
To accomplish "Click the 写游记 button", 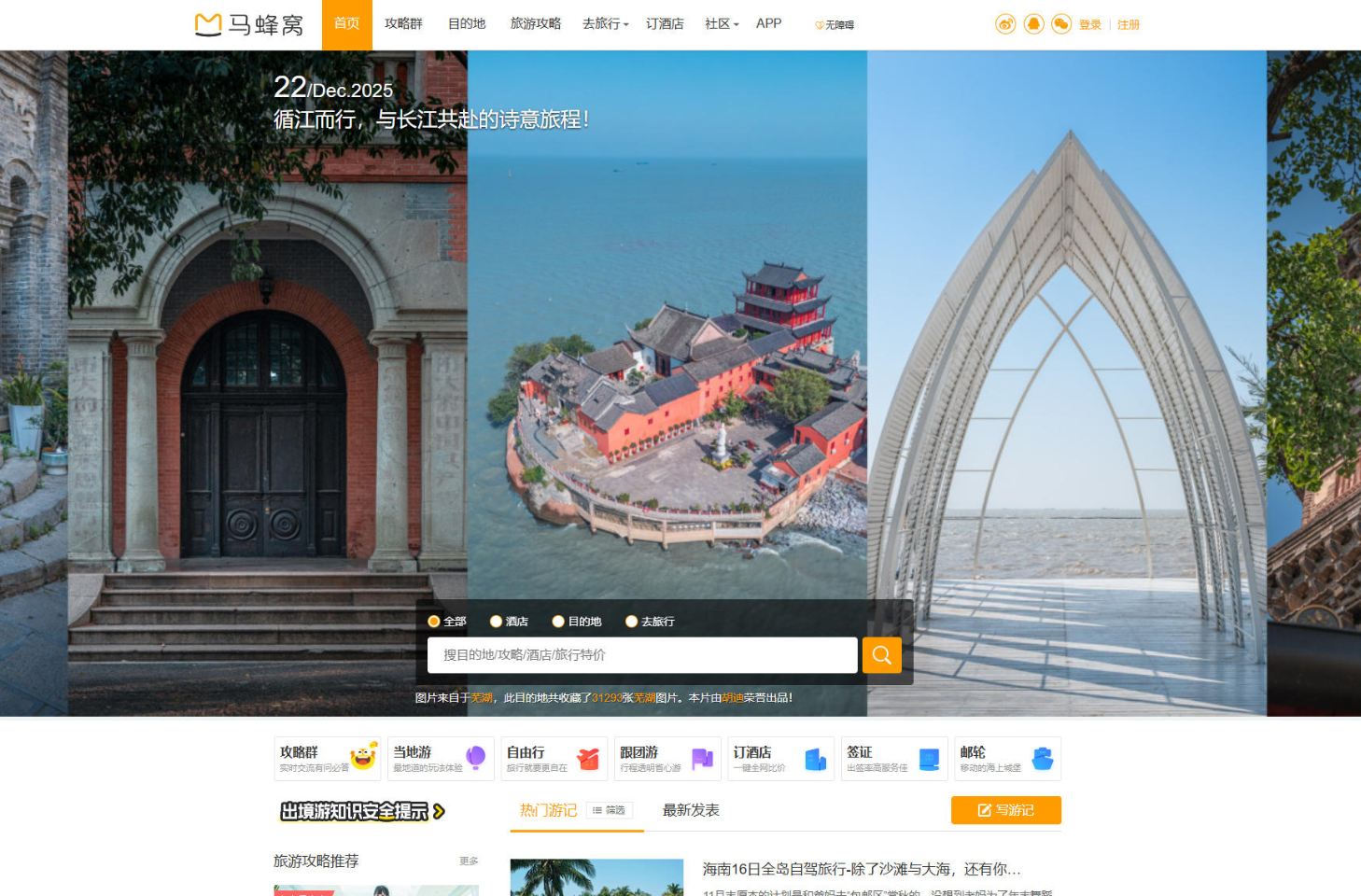I will (x=1005, y=810).
